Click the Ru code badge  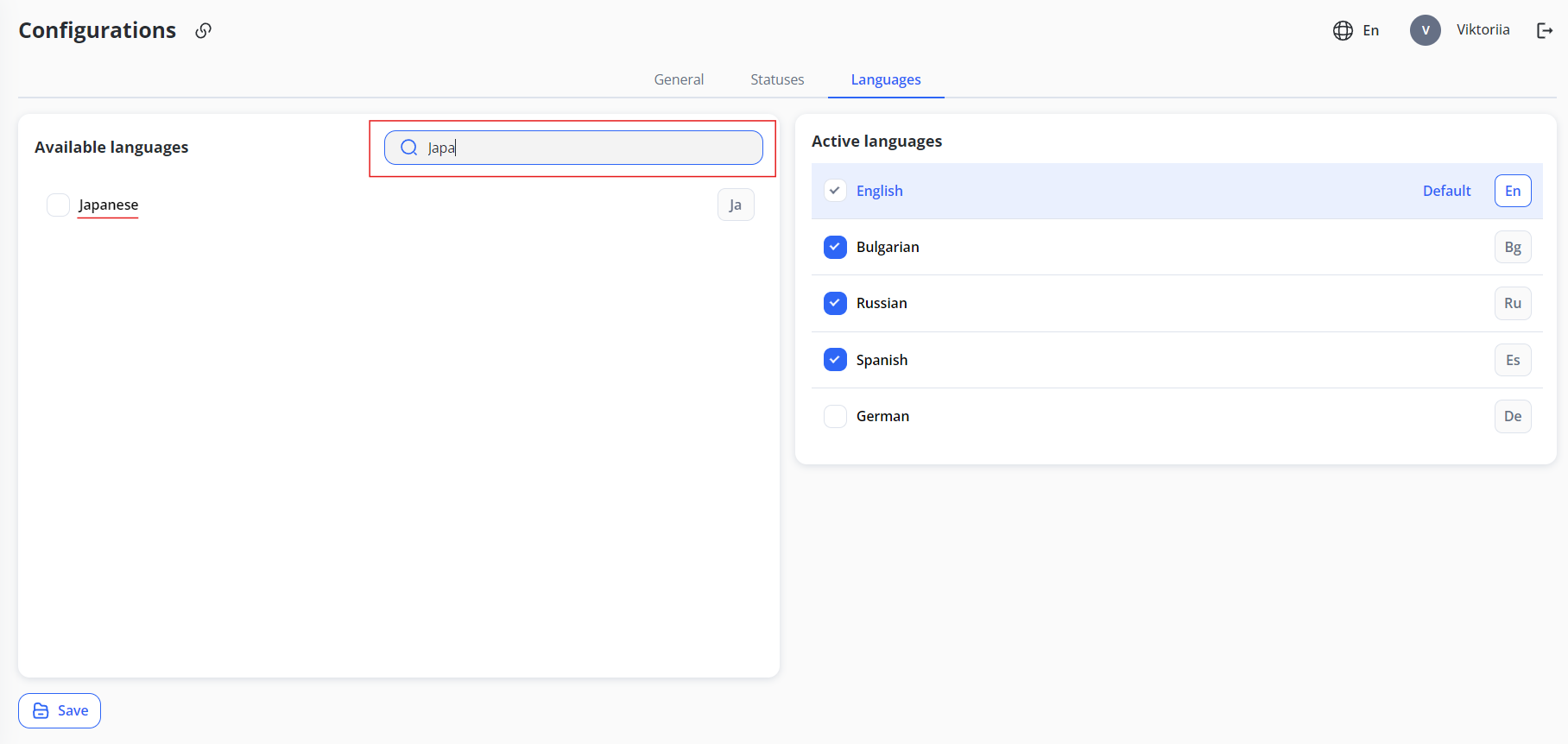[x=1513, y=303]
